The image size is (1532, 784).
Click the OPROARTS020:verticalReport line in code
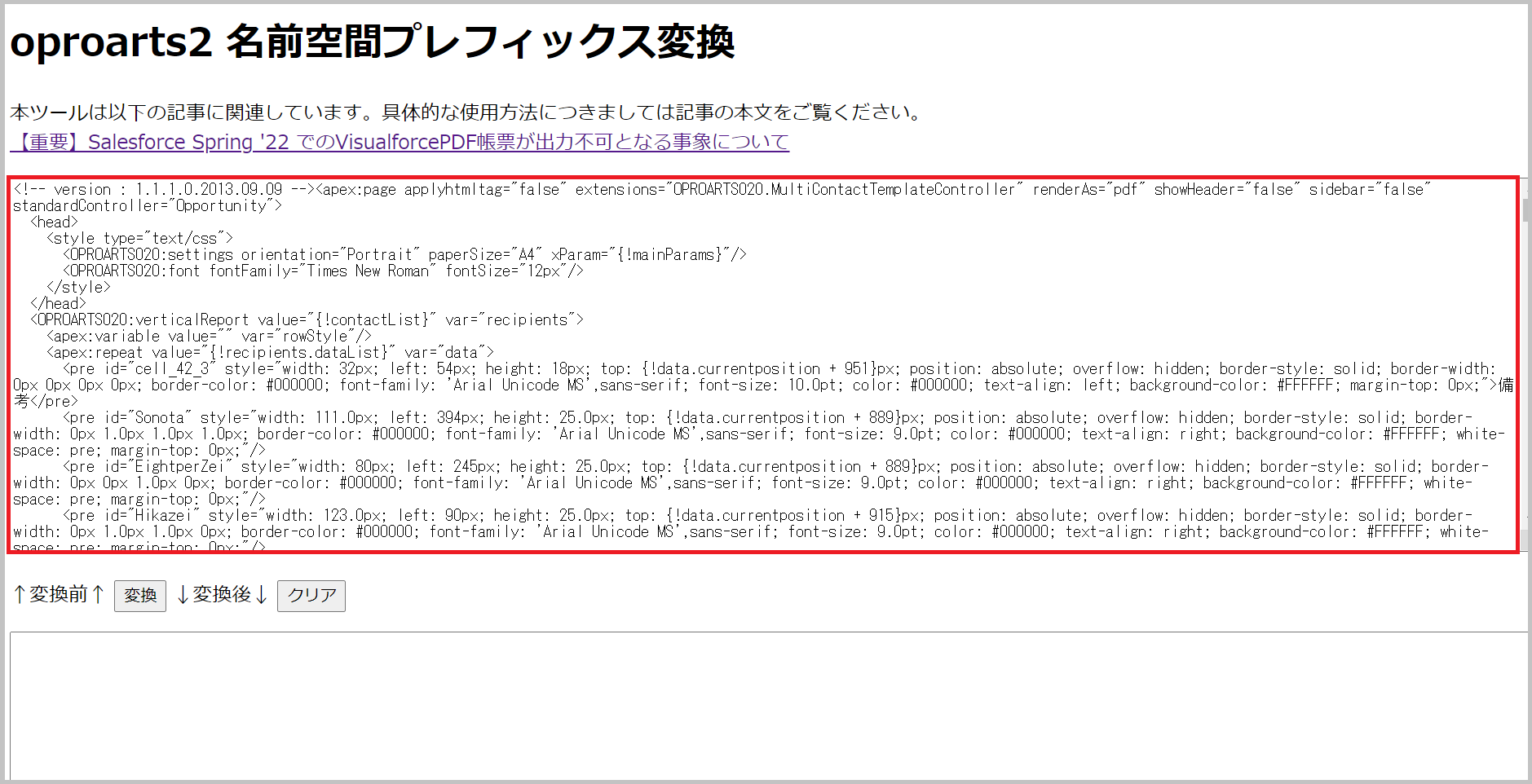tap(307, 319)
